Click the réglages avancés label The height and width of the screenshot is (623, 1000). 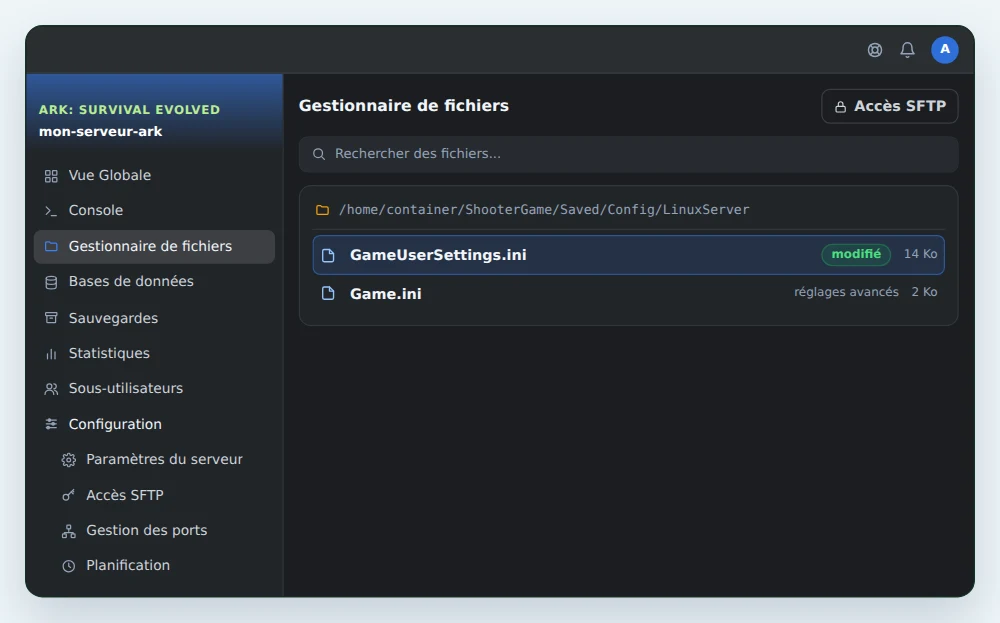pos(846,292)
